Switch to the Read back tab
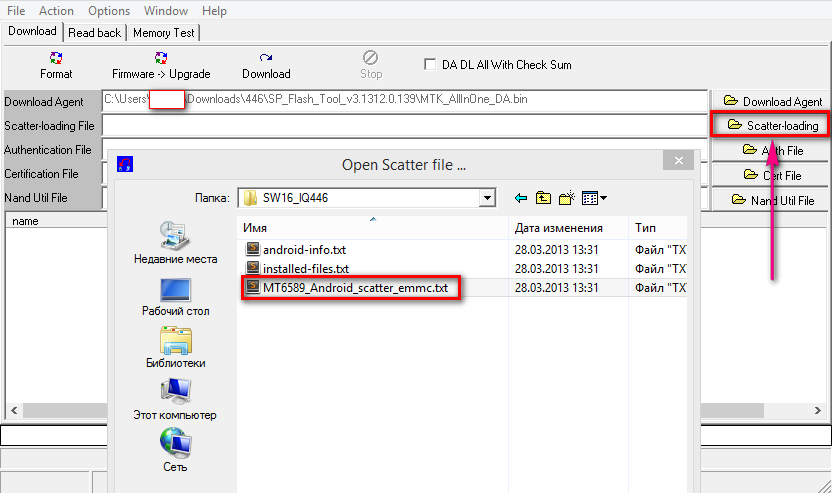The image size is (832, 493). tap(94, 33)
